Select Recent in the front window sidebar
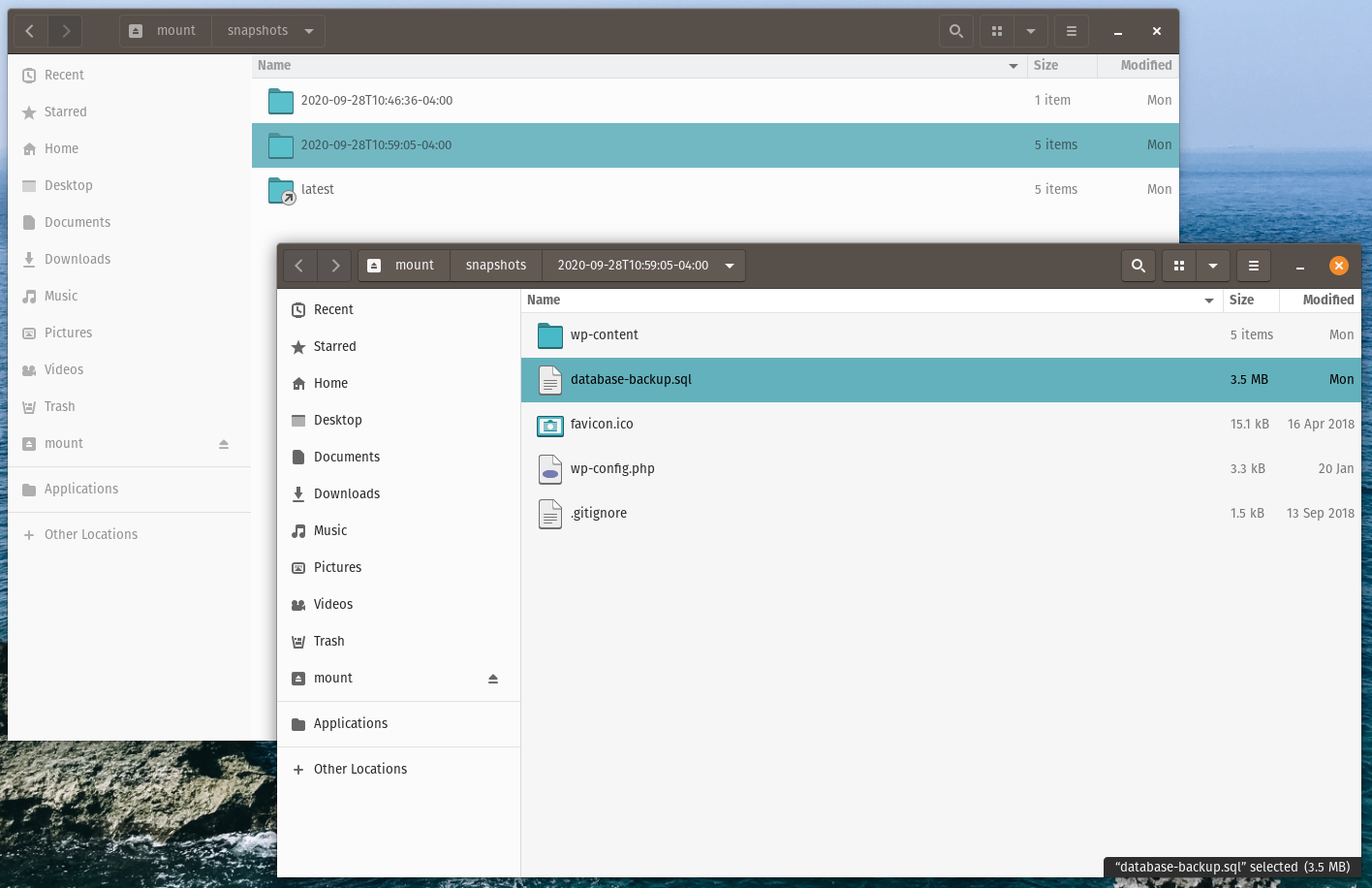The image size is (1372, 888). pos(333,309)
